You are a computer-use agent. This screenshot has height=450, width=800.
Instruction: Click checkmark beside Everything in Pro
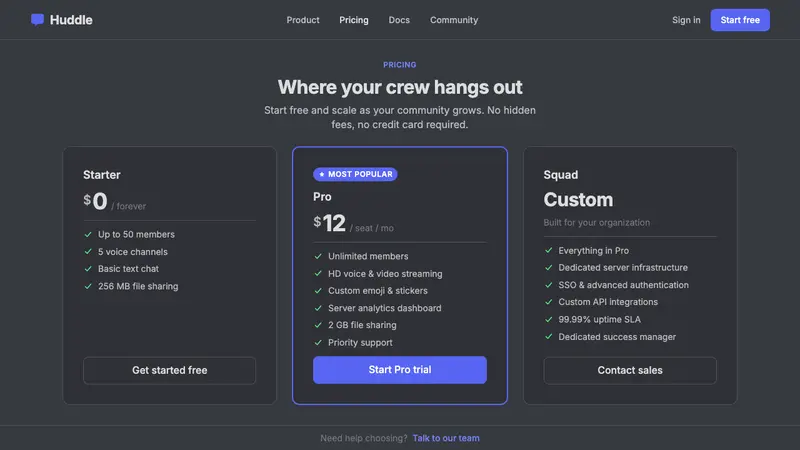point(548,251)
